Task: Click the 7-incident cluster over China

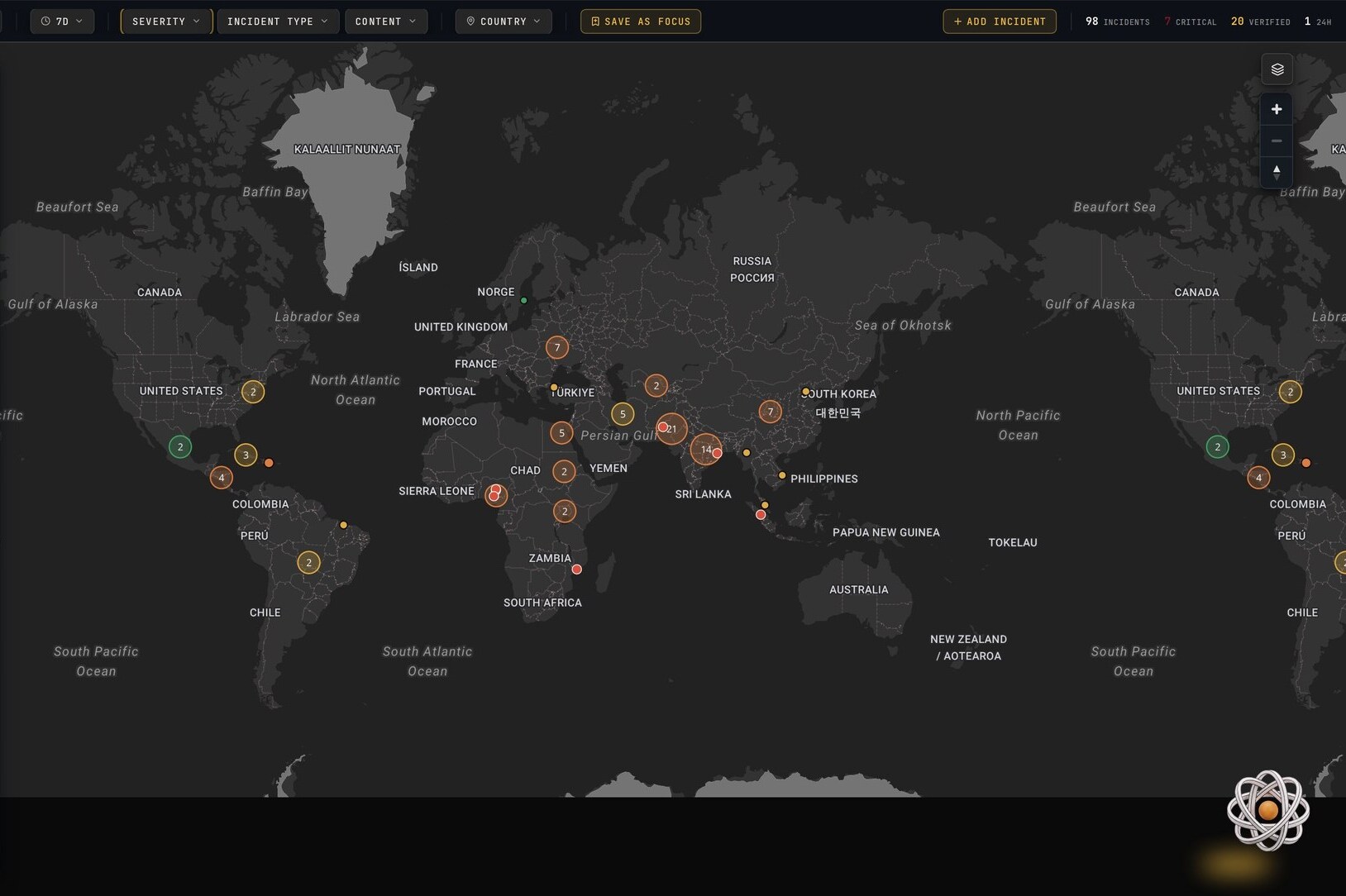Action: tap(771, 412)
